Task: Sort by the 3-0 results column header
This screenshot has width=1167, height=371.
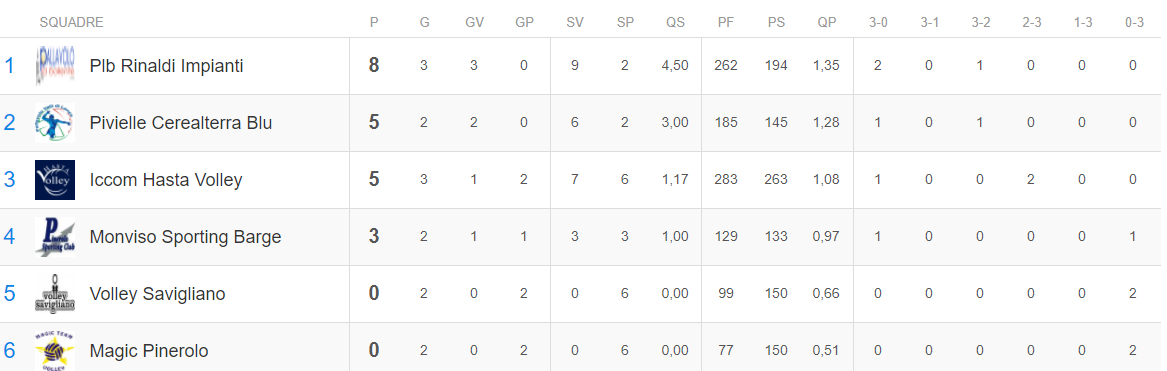Action: tap(878, 22)
